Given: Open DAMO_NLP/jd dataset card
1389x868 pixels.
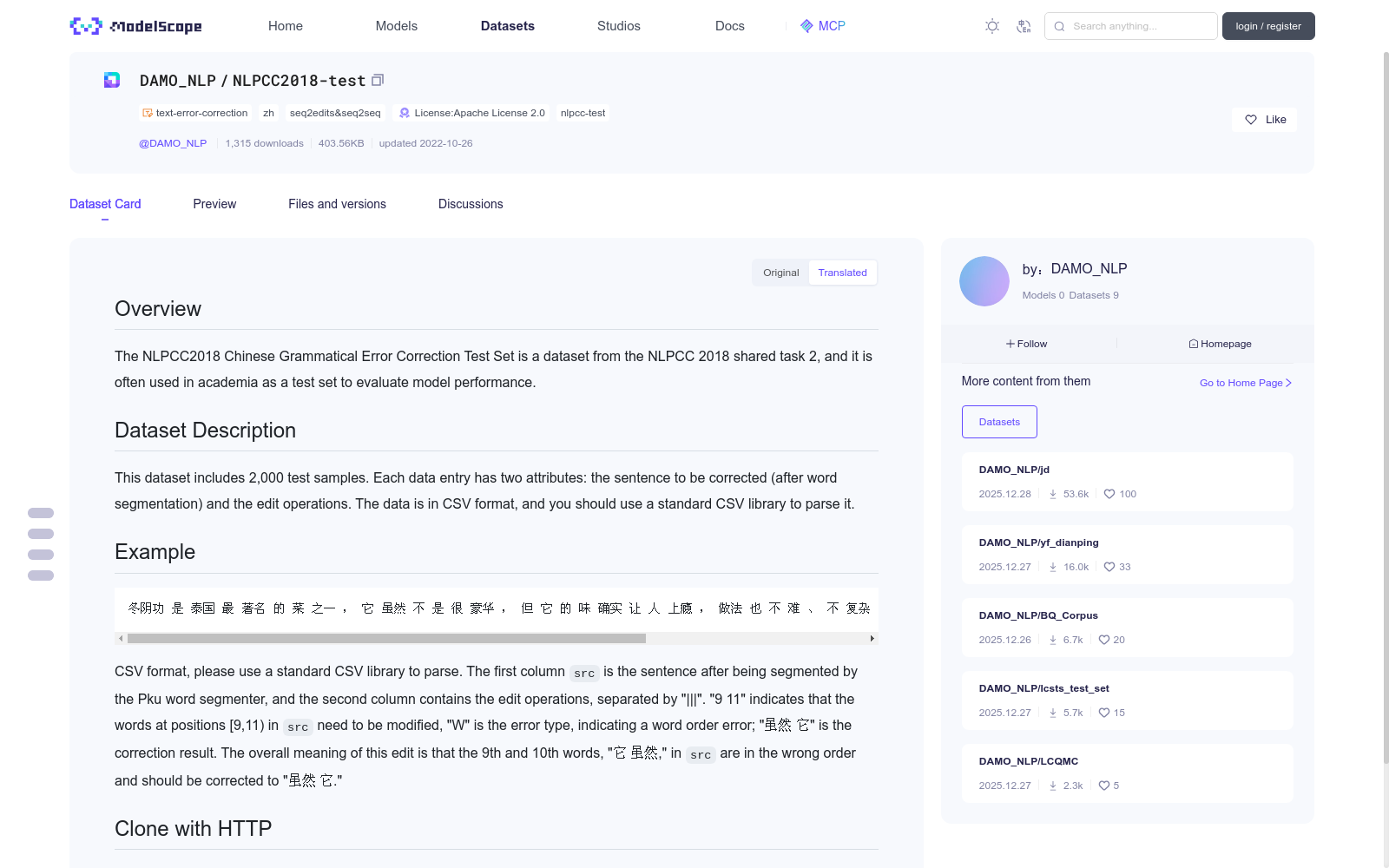Looking at the screenshot, I should pos(1128,482).
